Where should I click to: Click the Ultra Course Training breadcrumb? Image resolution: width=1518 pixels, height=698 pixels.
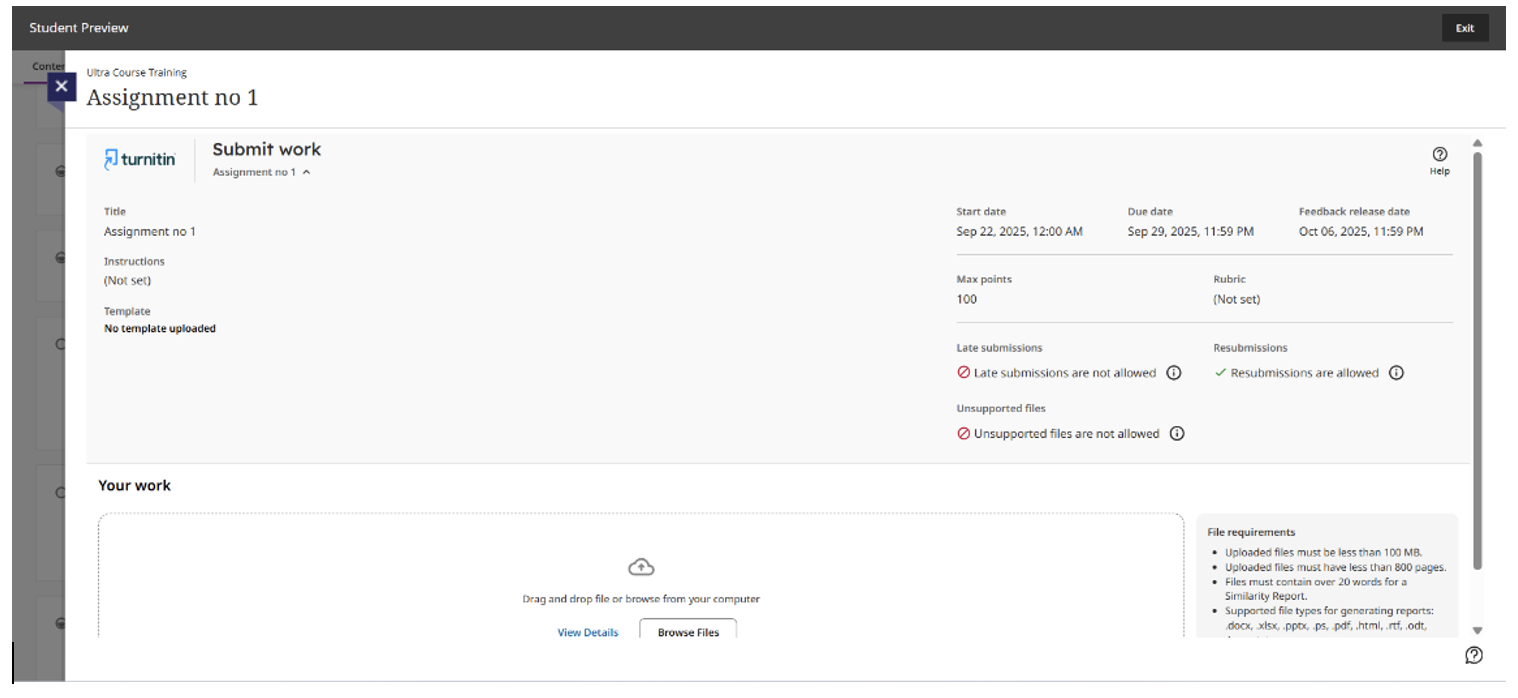tap(136, 72)
